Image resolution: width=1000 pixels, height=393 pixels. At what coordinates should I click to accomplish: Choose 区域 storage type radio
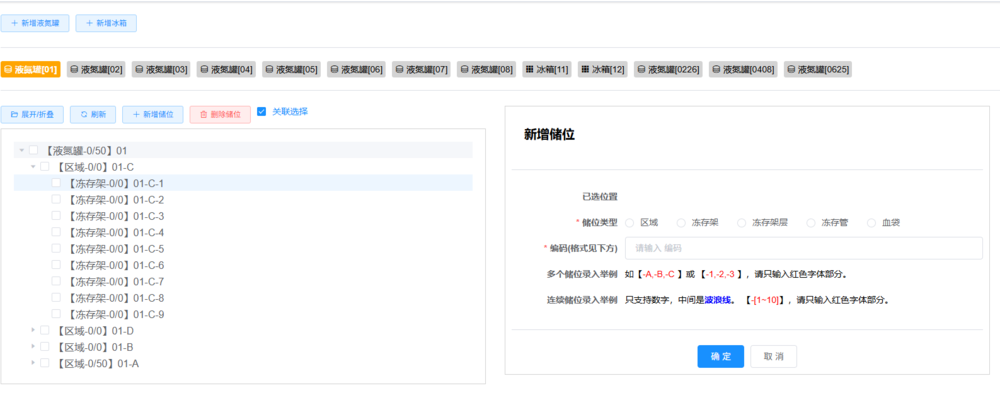click(629, 223)
